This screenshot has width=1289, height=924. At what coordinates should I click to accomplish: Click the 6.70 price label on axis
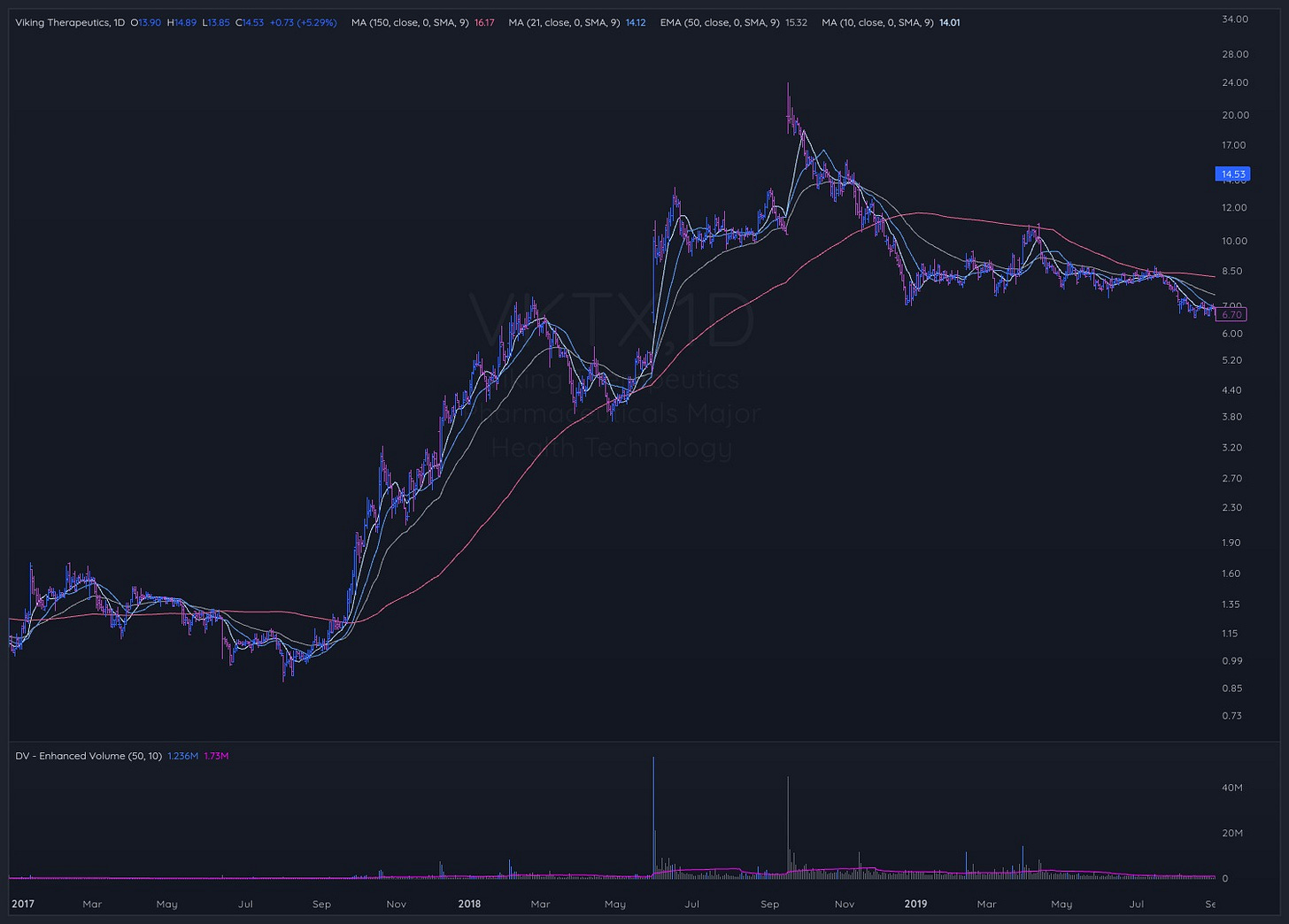(1231, 314)
